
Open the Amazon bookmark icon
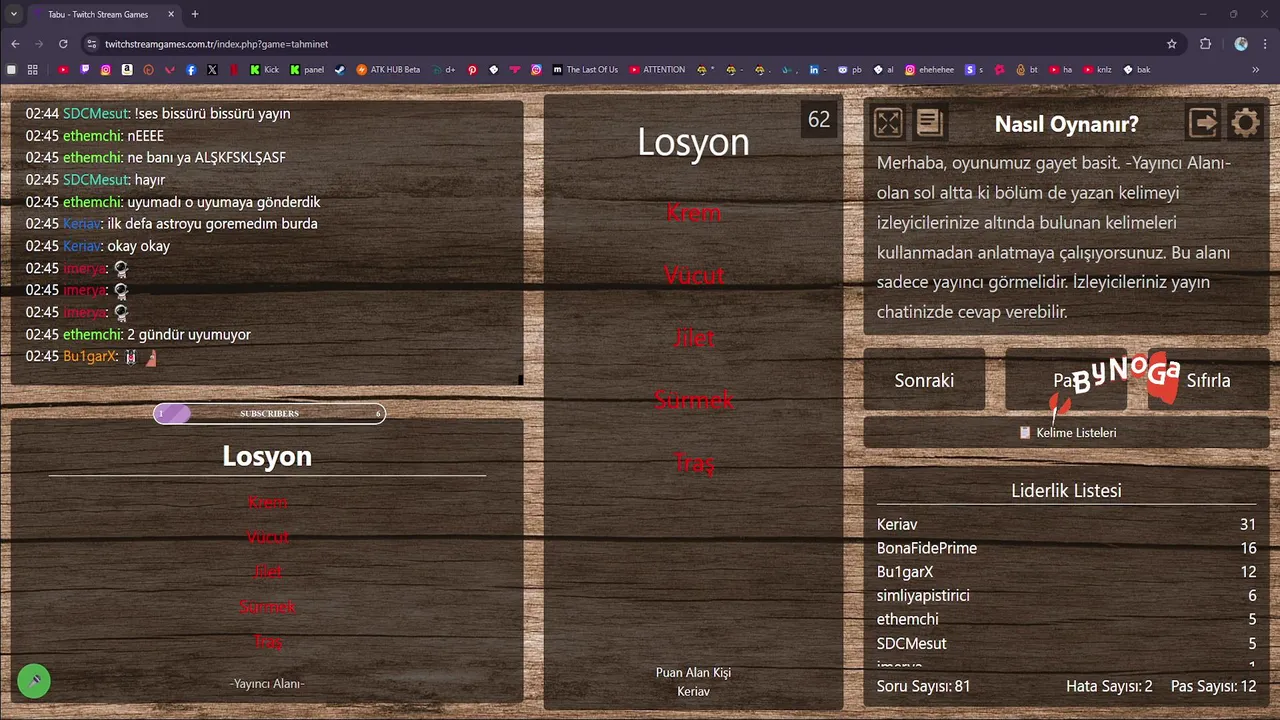(127, 70)
